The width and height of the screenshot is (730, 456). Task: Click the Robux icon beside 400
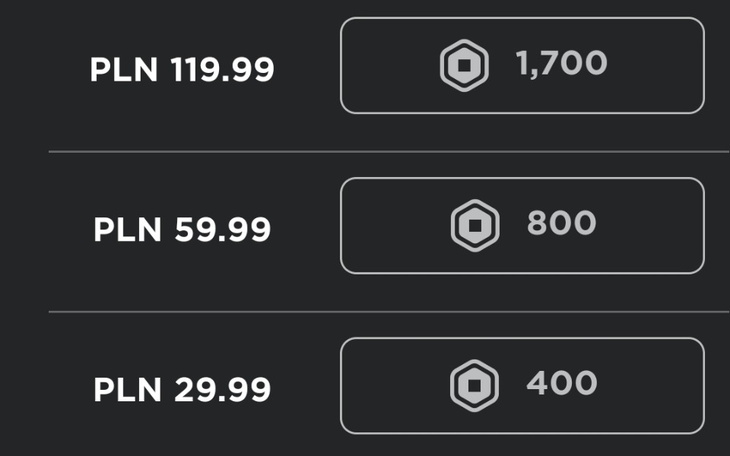pos(474,385)
